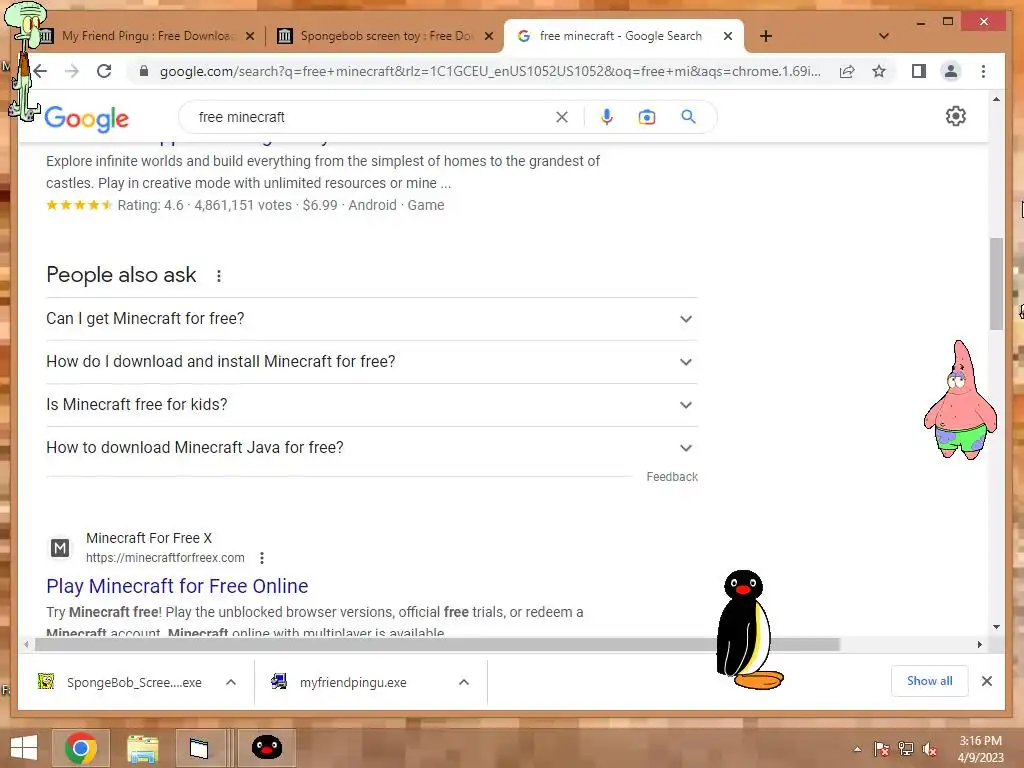Expand How to download Minecraft Java for free?
The height and width of the screenshot is (768, 1024).
pos(372,448)
